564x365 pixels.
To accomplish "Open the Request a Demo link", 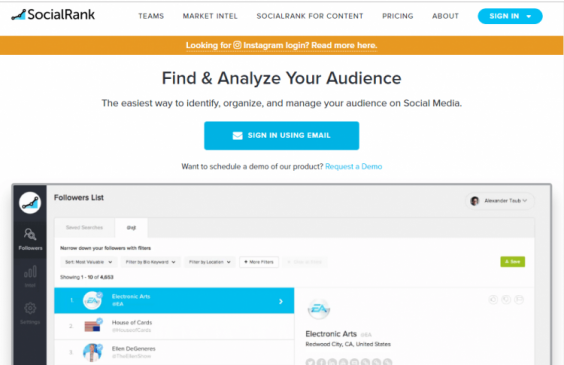I will (x=353, y=166).
